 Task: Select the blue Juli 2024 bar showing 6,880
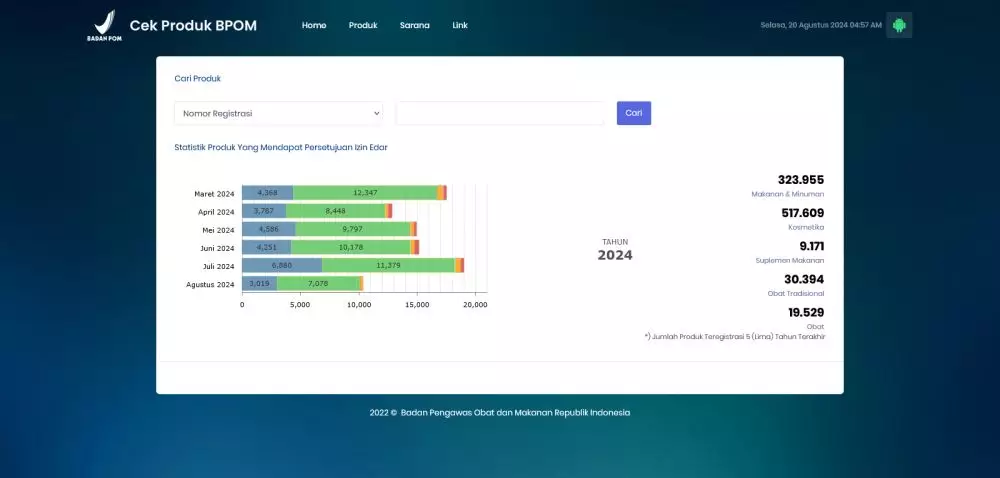coord(282,265)
